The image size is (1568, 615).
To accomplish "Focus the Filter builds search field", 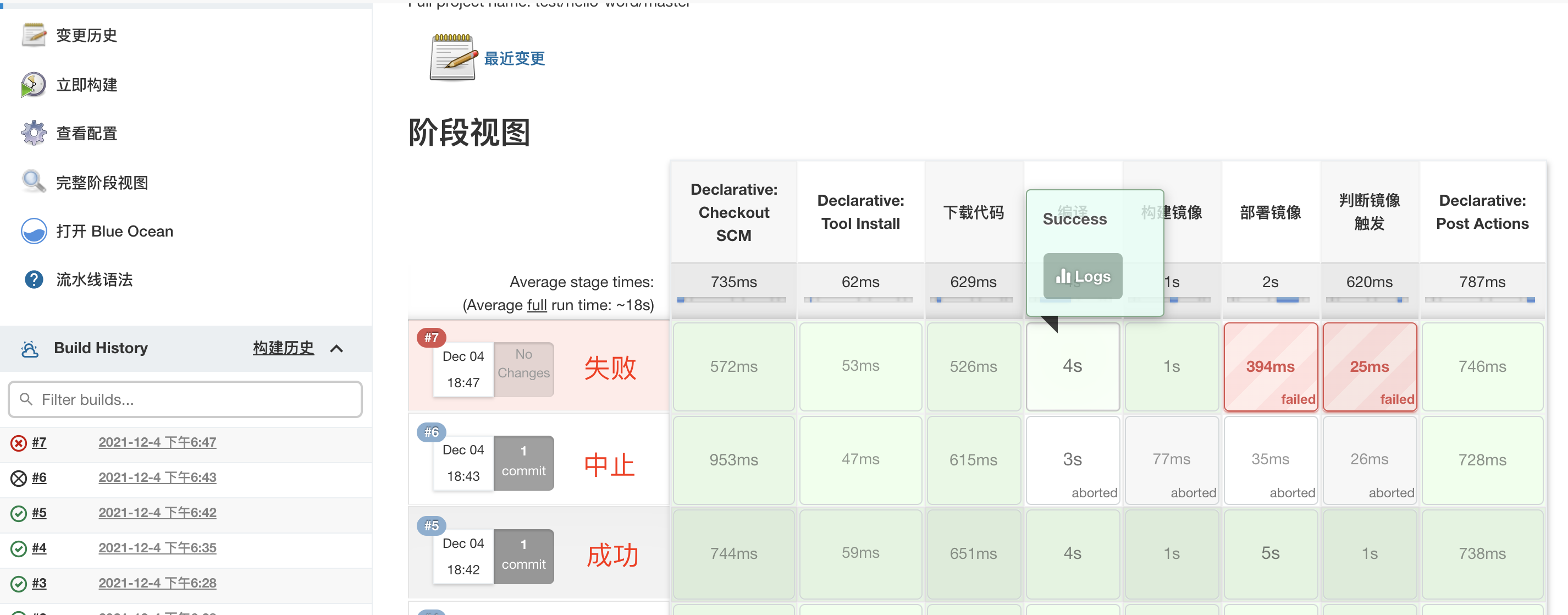I will point(186,399).
